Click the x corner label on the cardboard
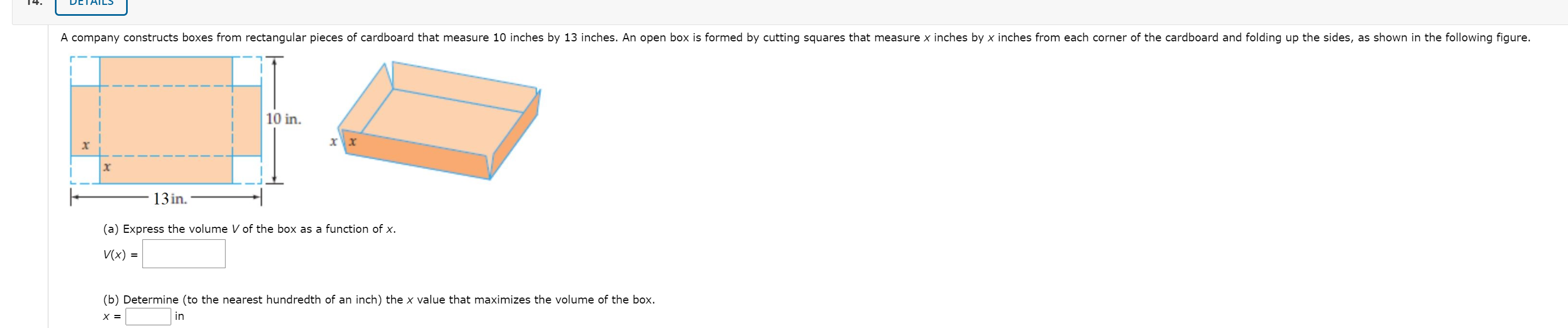This screenshot has height=328, width=1568. click(x=85, y=145)
